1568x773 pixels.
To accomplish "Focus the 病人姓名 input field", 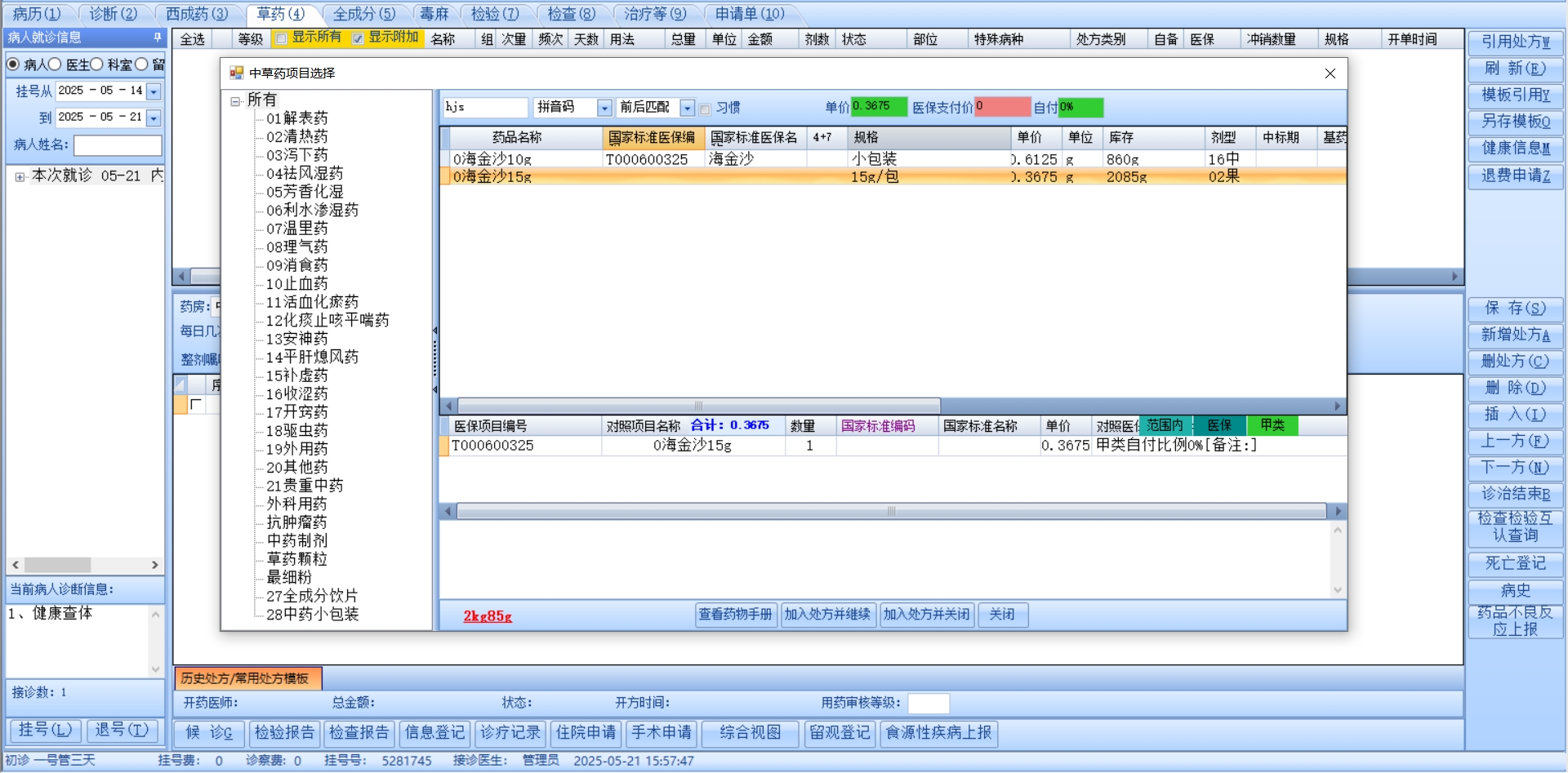I will tap(118, 145).
